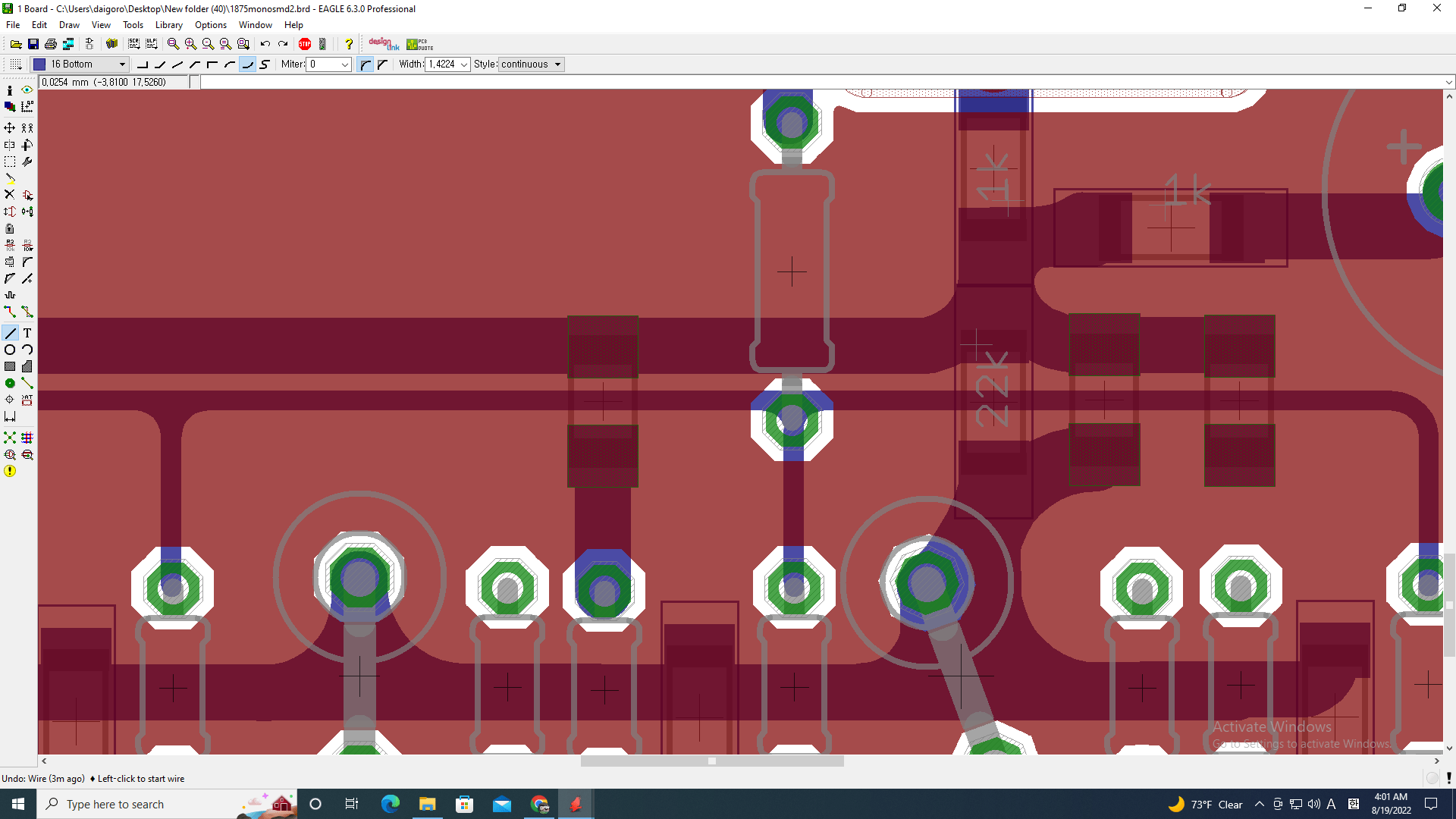Open the library books icon

[112, 44]
